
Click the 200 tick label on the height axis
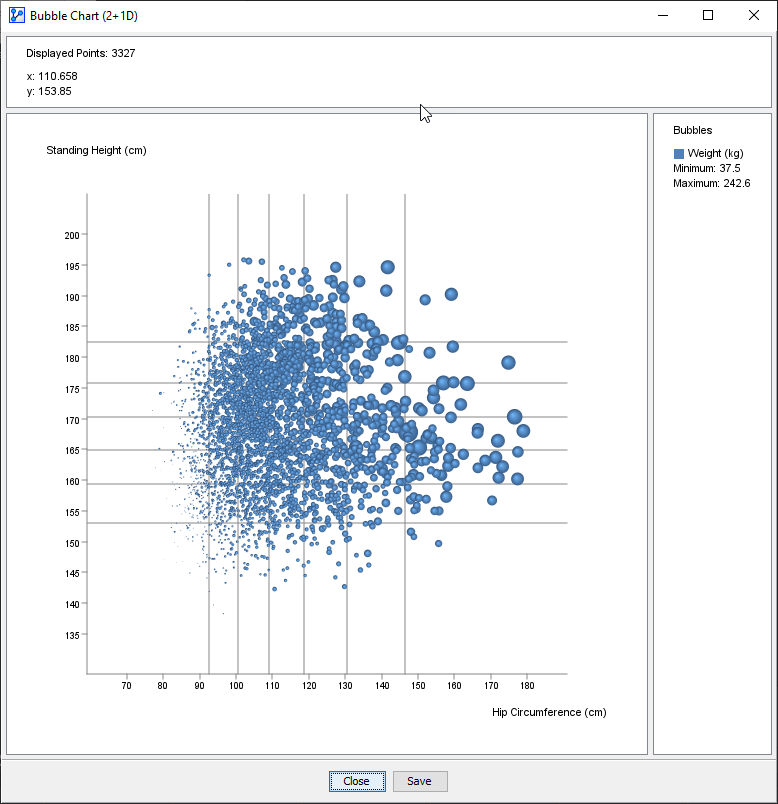(x=72, y=235)
